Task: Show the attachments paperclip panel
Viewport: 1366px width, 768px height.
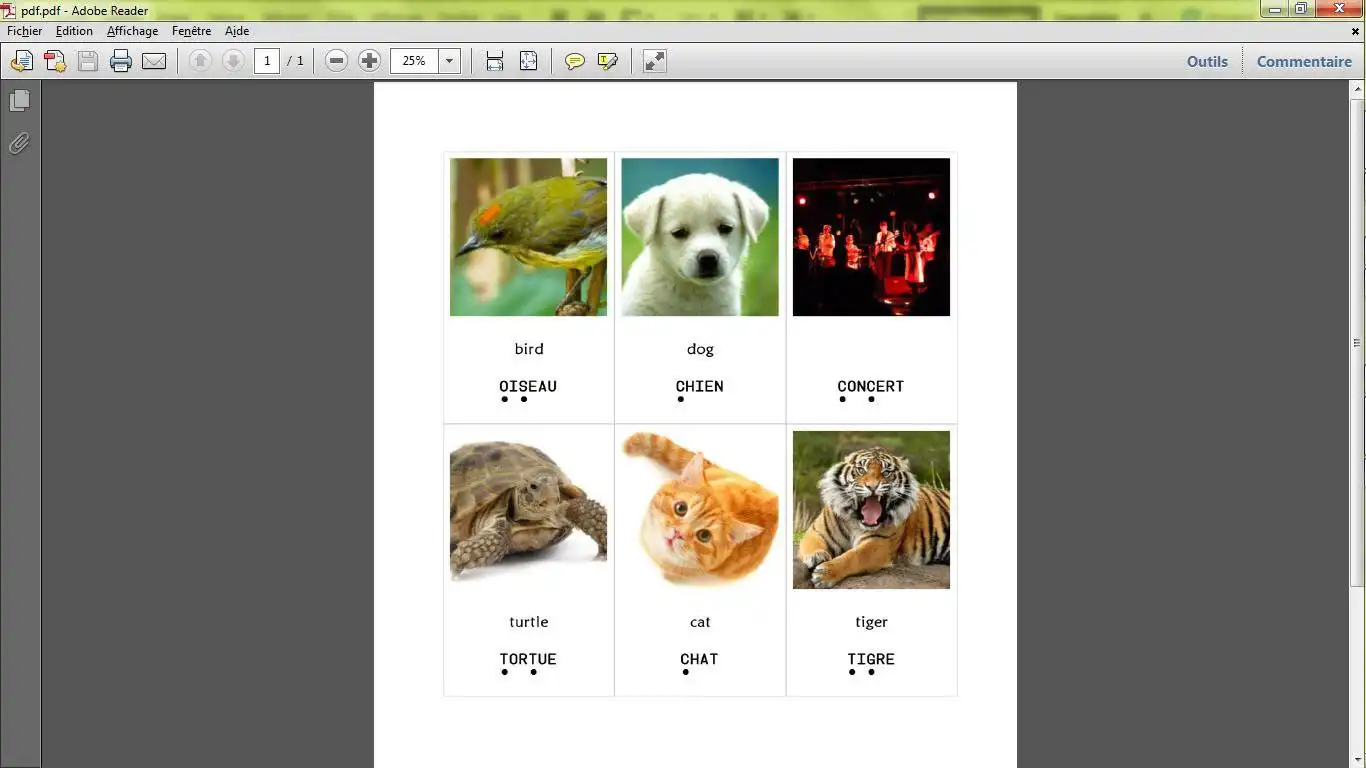Action: click(x=19, y=143)
